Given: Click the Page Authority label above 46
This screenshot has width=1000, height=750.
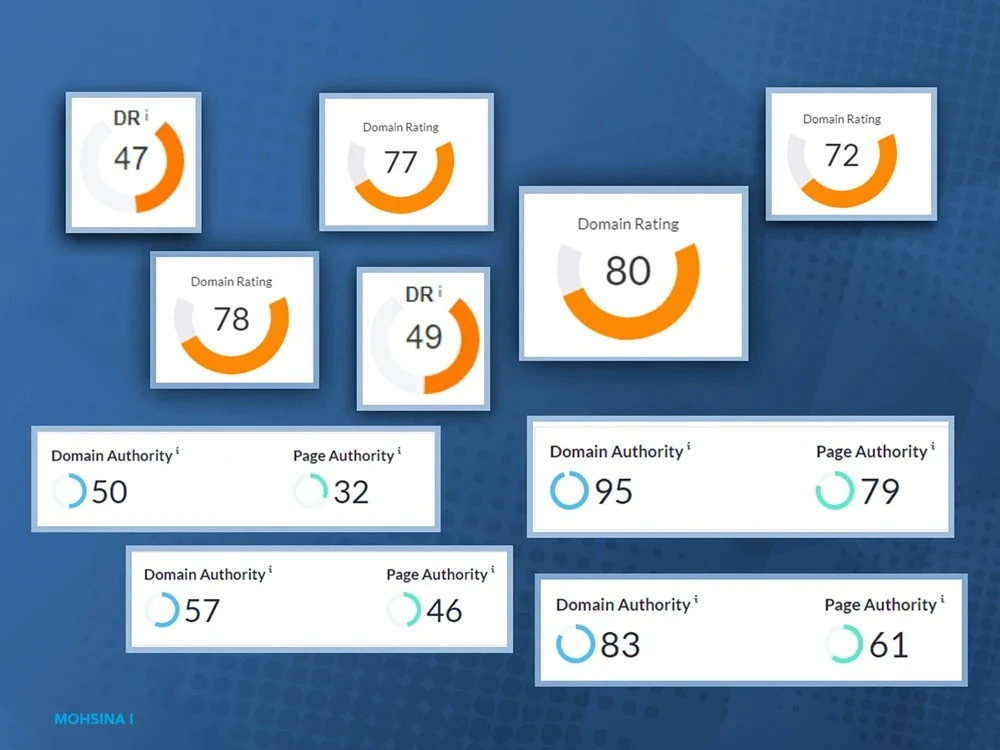Looking at the screenshot, I should [437, 574].
